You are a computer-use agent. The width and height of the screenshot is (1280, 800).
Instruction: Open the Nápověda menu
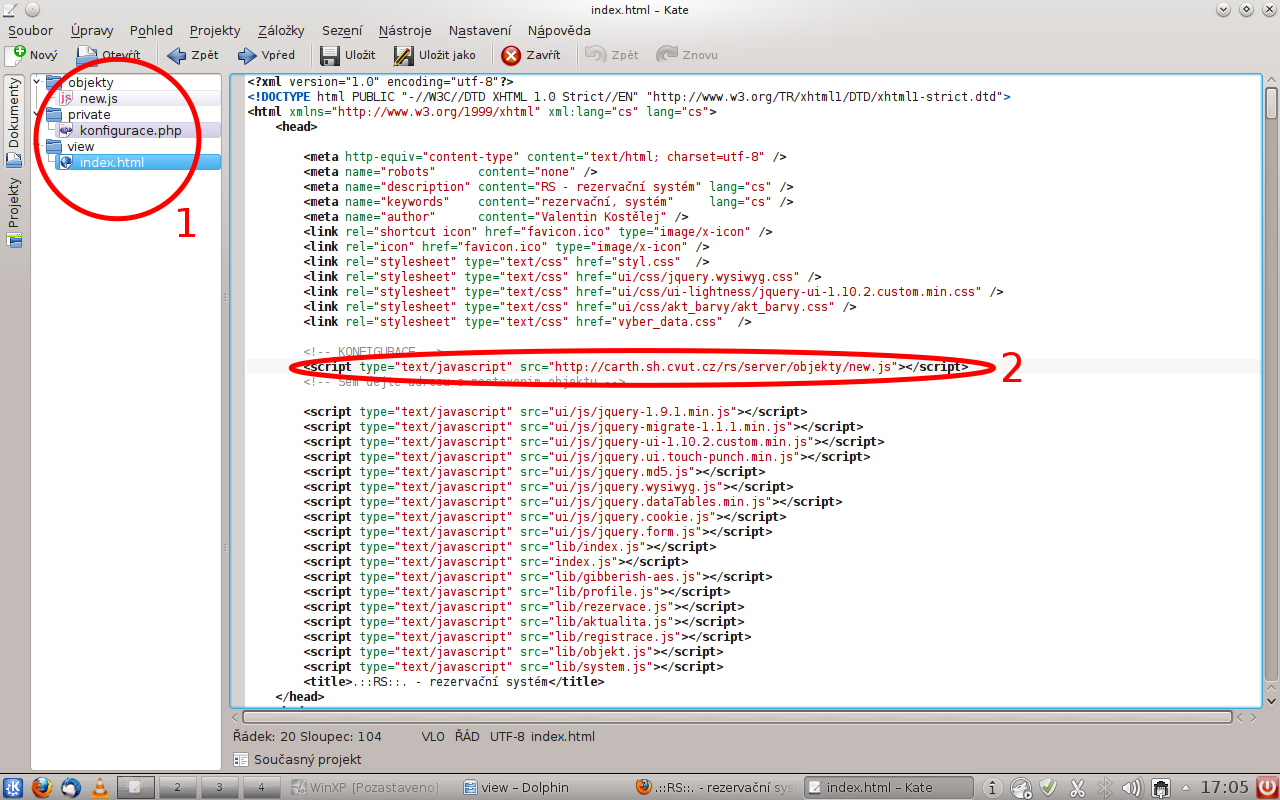point(559,31)
